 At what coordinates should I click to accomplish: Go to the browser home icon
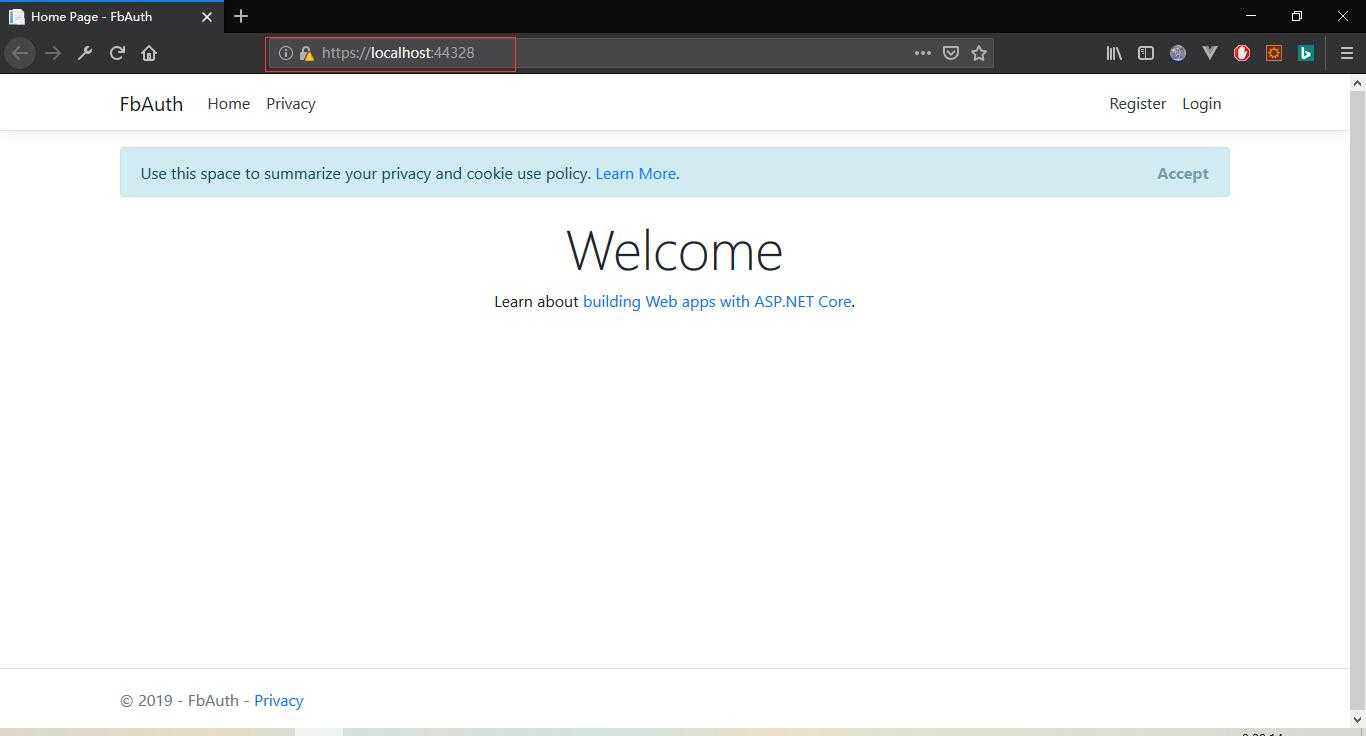149,53
